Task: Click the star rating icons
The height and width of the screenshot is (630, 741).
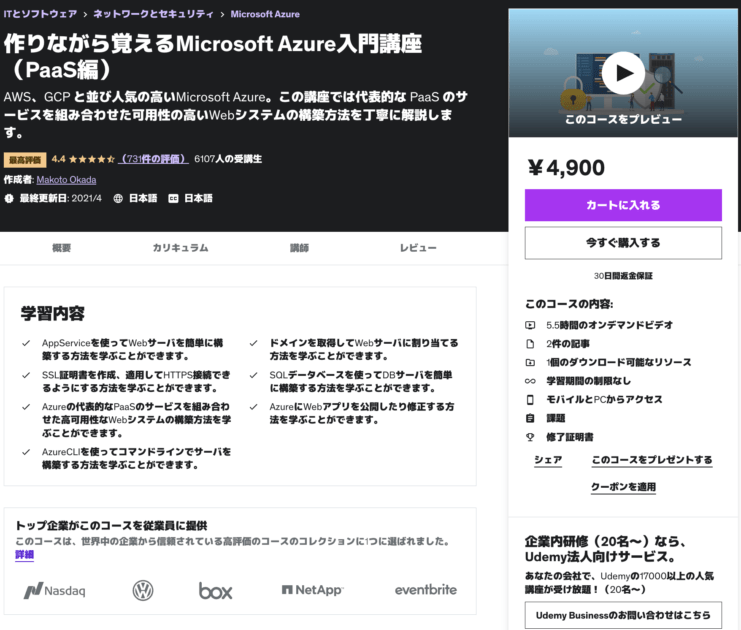Action: pyautogui.click(x=92, y=159)
